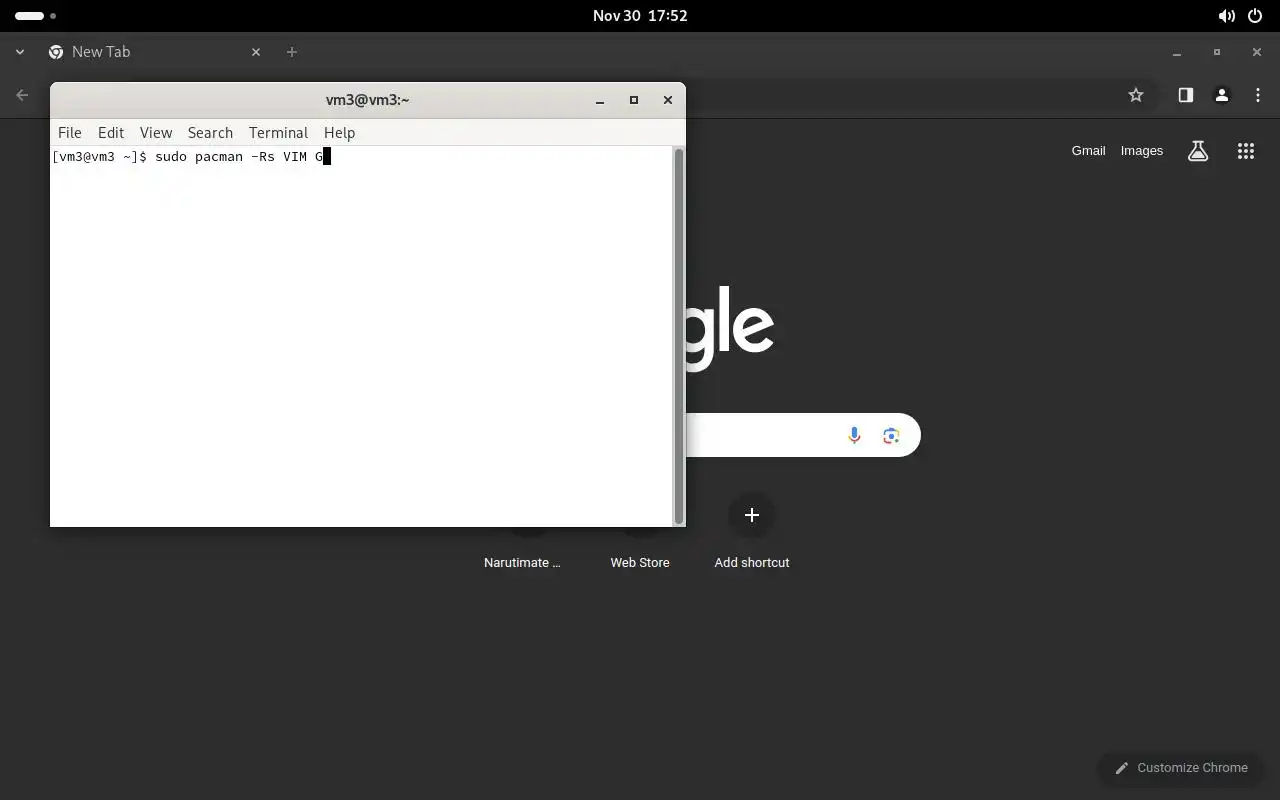Click the terminal vertical scrollbar
1280x800 pixels.
click(x=679, y=336)
